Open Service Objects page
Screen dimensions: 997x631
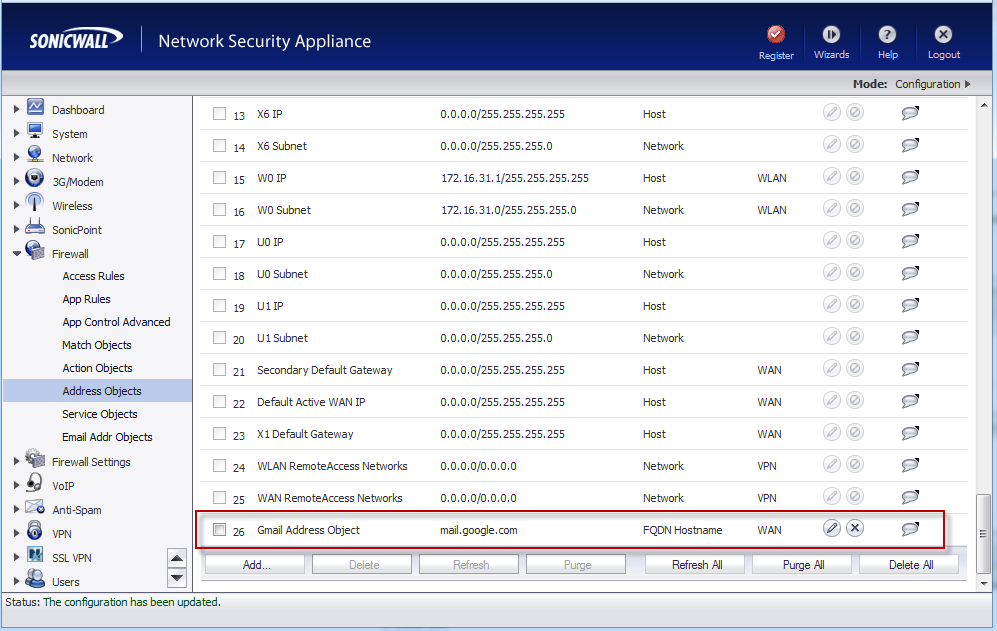[x=100, y=414]
